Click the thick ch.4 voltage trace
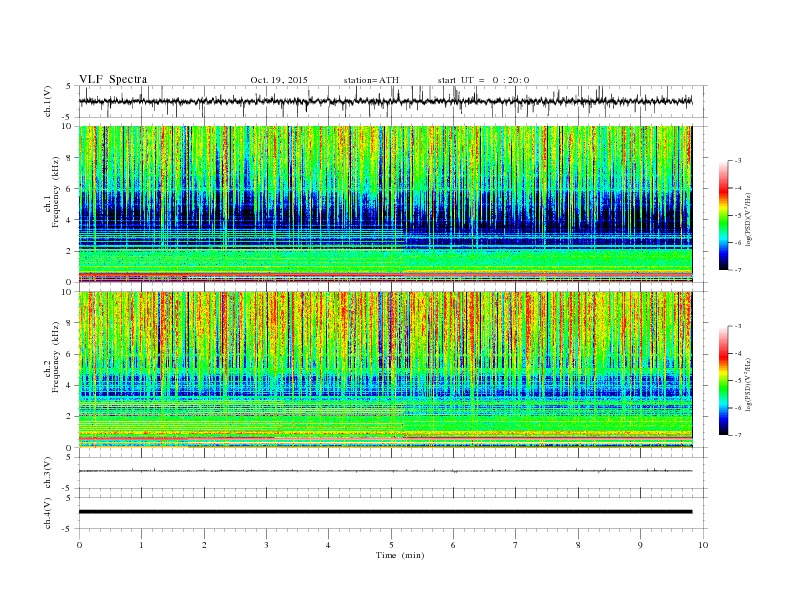792x612 pixels. (385, 512)
